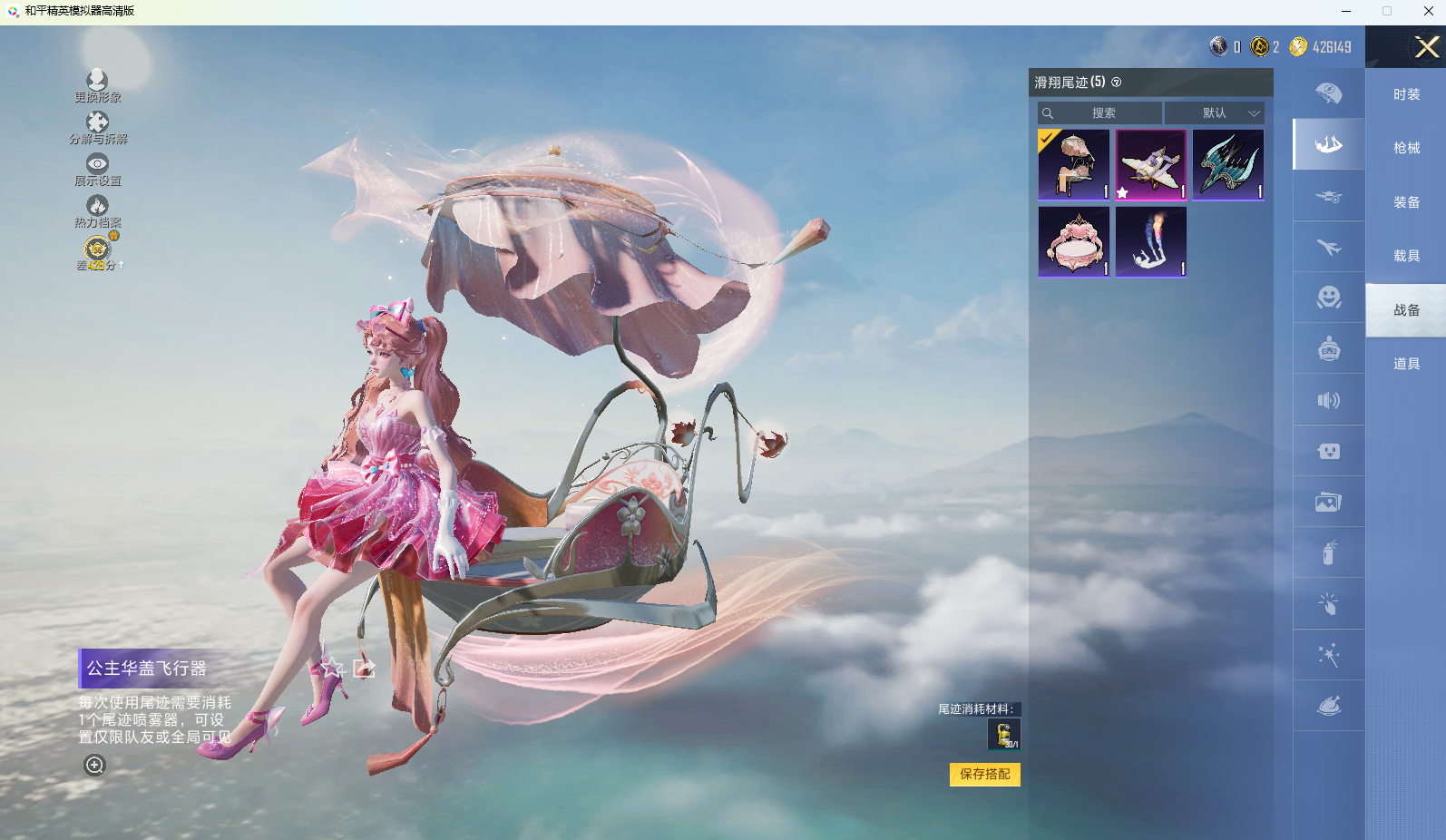Toggle the favorite star beside 公主华盖飞行器
The image size is (1446, 840).
[x=332, y=669]
